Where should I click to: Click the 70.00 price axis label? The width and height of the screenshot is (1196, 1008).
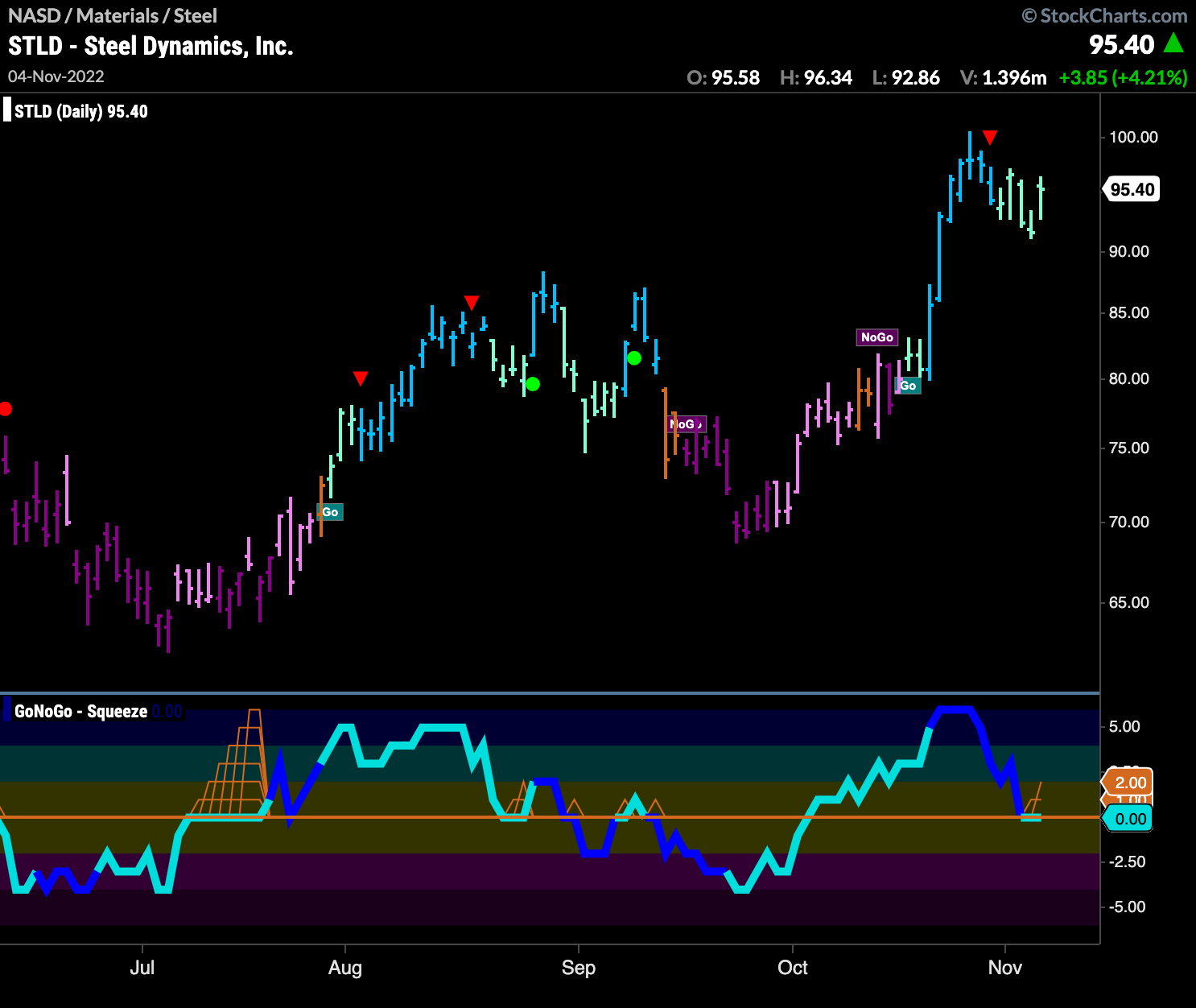pos(1129,522)
